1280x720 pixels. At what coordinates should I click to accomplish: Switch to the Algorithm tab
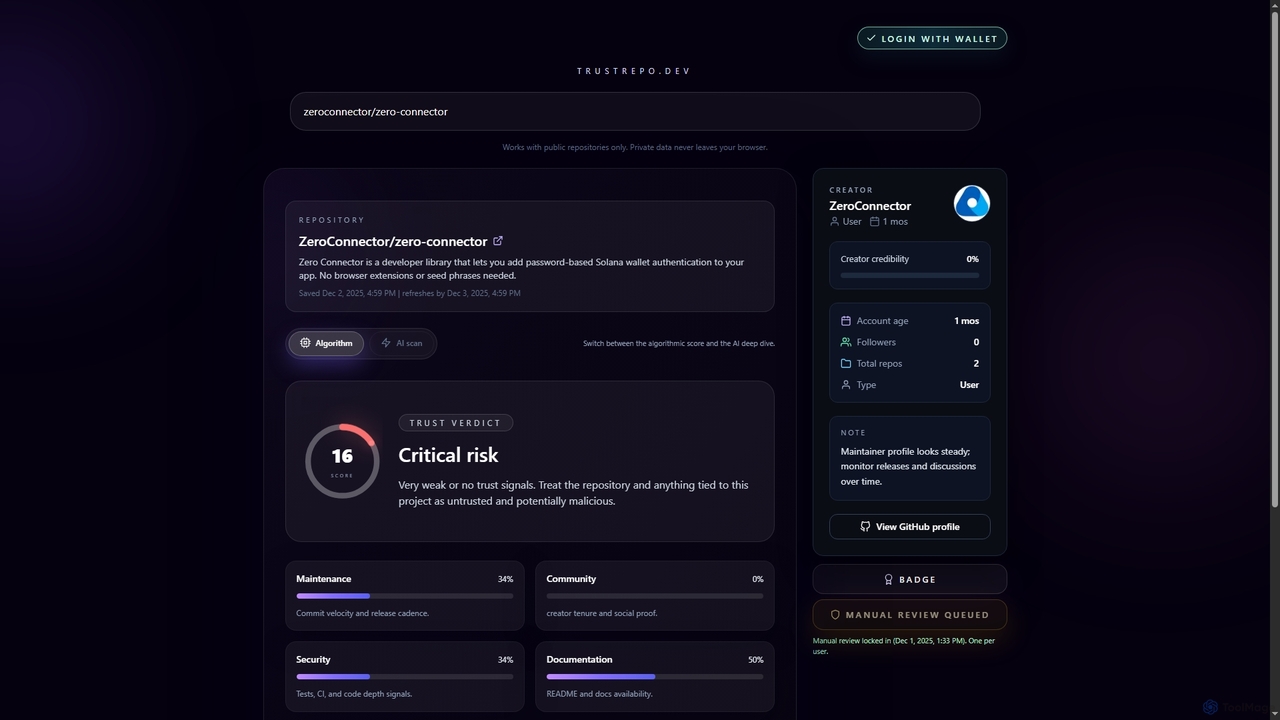[x=326, y=343]
